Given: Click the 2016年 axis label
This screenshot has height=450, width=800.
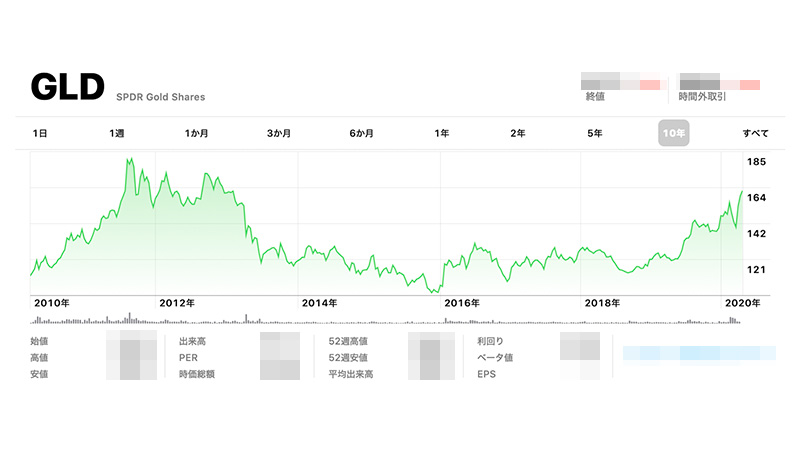Looking at the screenshot, I should [462, 303].
